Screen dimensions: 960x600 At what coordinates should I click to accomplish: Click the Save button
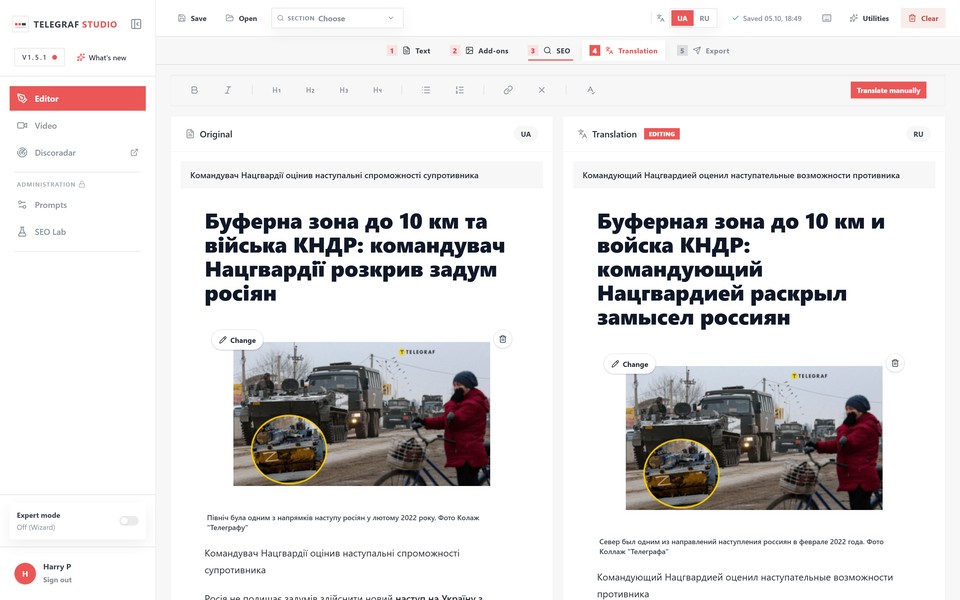(192, 18)
